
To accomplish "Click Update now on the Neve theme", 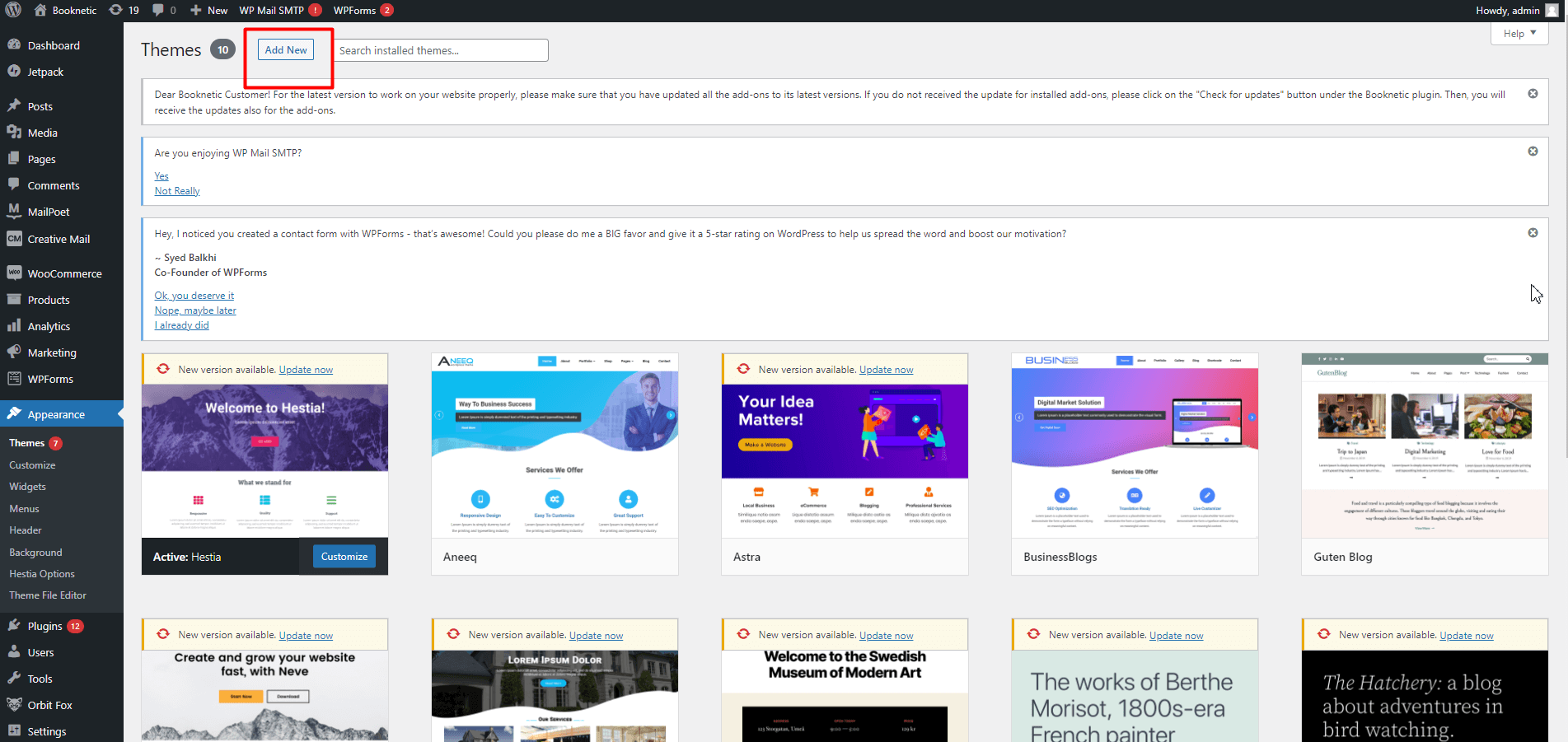I will (306, 636).
